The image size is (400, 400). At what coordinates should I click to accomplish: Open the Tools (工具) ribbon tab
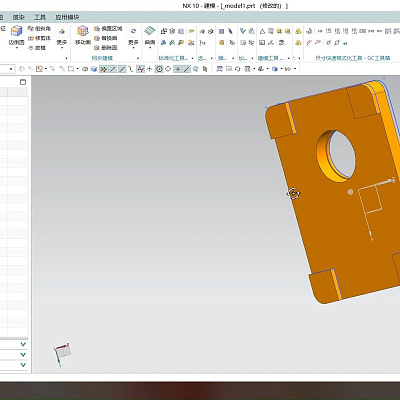coord(40,17)
